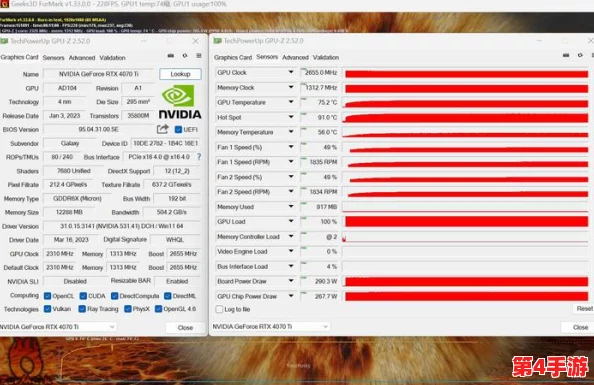594x385 pixels.
Task: Click the Lookup button
Action: 180,74
